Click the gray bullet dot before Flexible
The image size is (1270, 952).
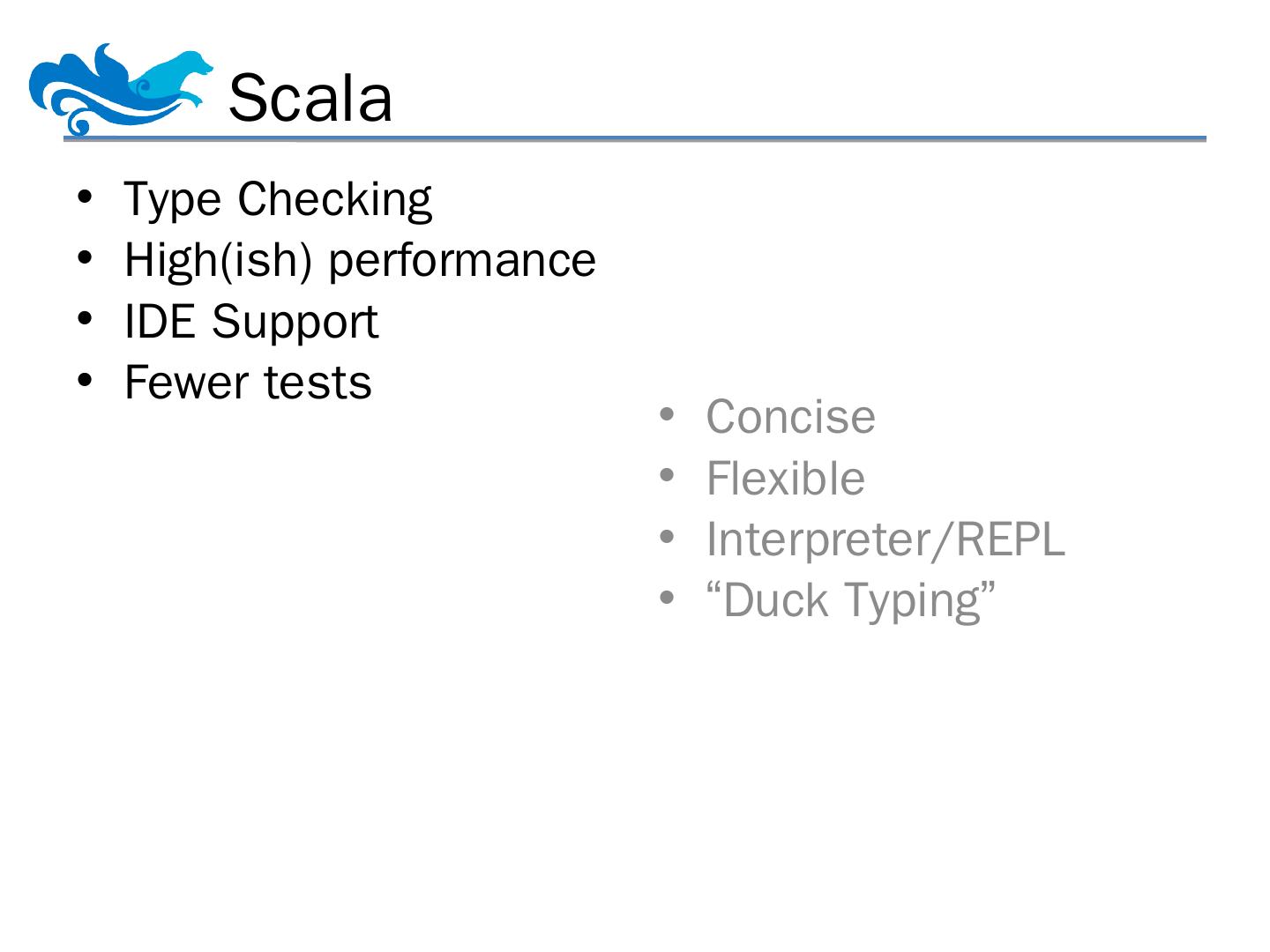point(667,477)
